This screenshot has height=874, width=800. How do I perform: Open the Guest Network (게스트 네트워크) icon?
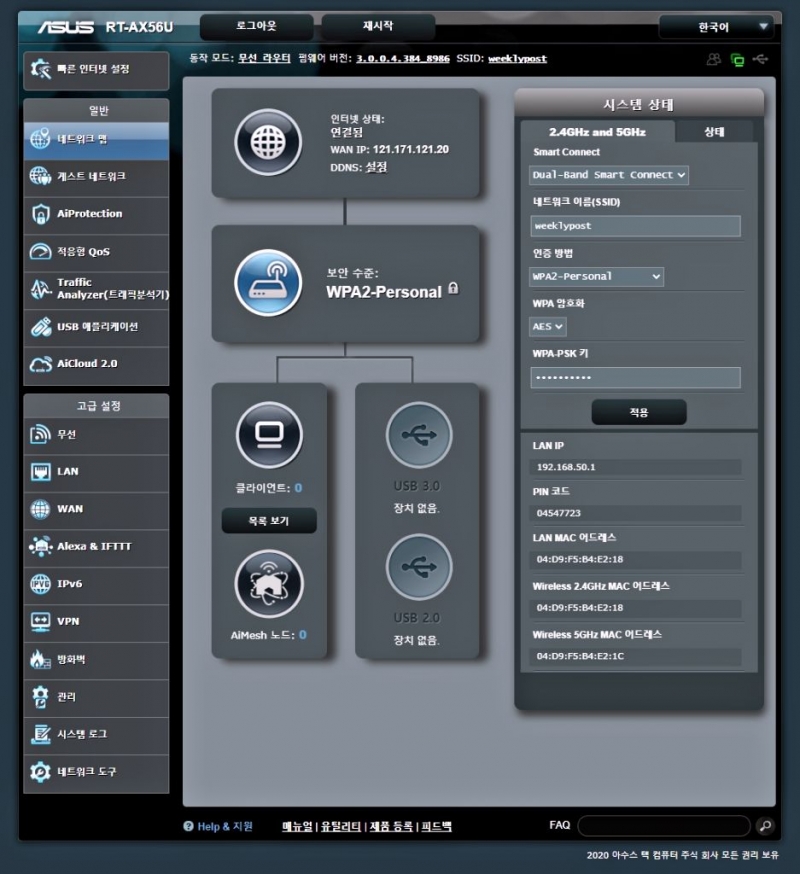[40, 177]
